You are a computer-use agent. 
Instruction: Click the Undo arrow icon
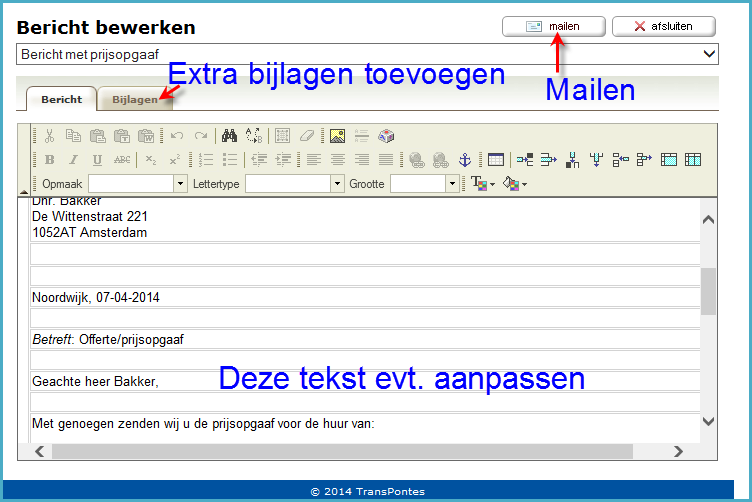[177, 136]
